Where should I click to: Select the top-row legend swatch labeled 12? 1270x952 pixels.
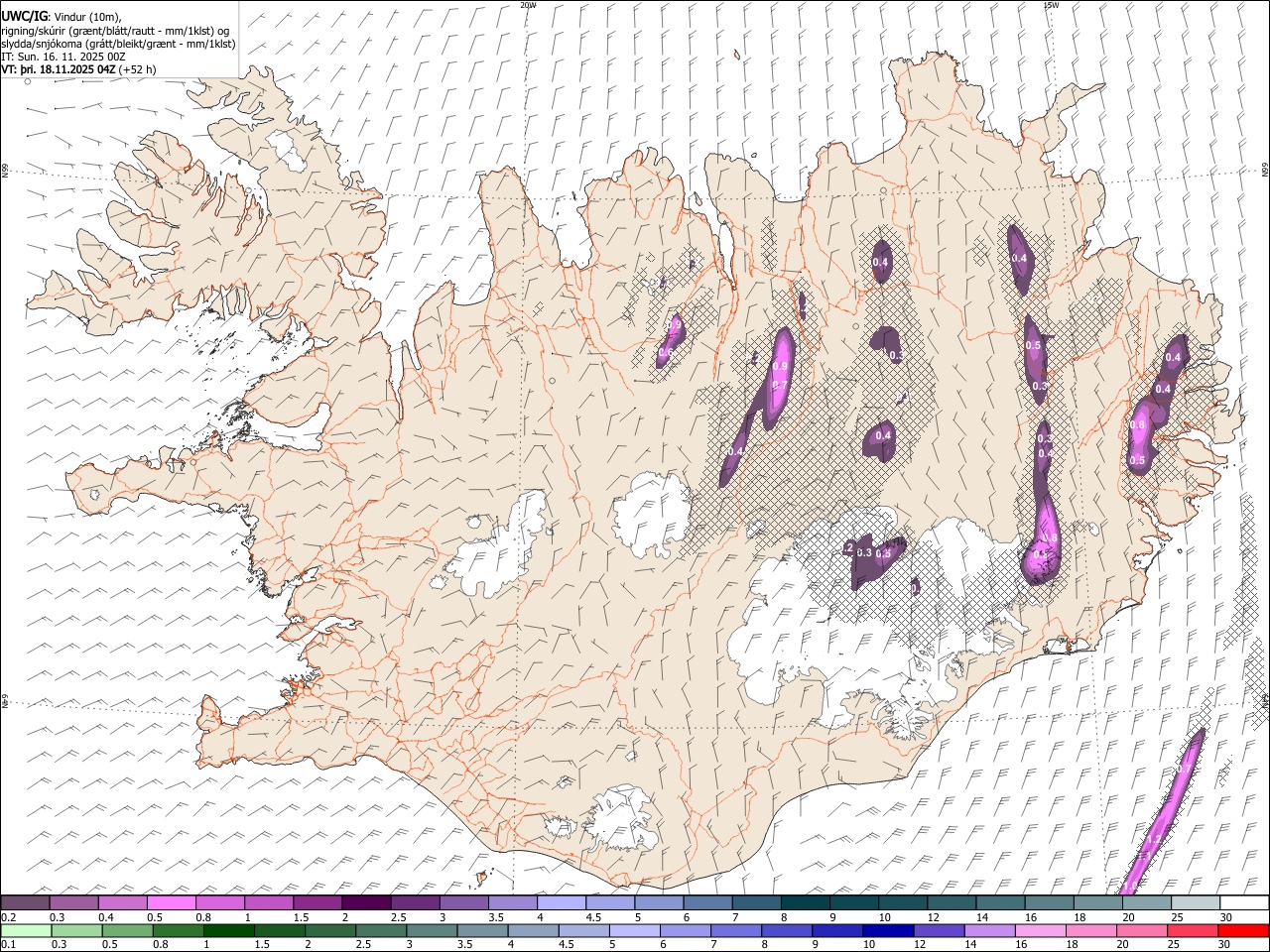pos(952,902)
